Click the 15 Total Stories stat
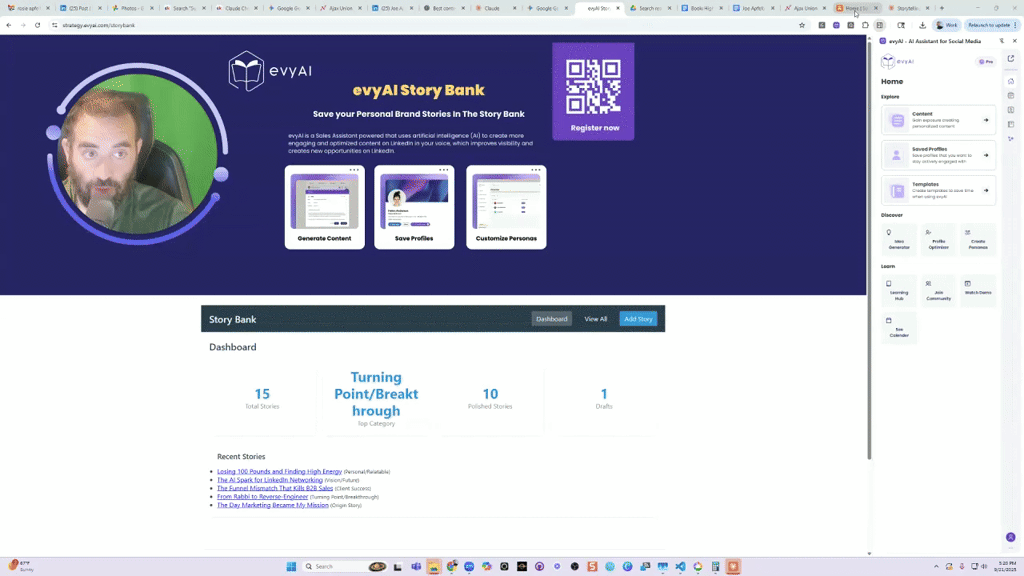This screenshot has width=1024, height=576. pyautogui.click(x=262, y=398)
